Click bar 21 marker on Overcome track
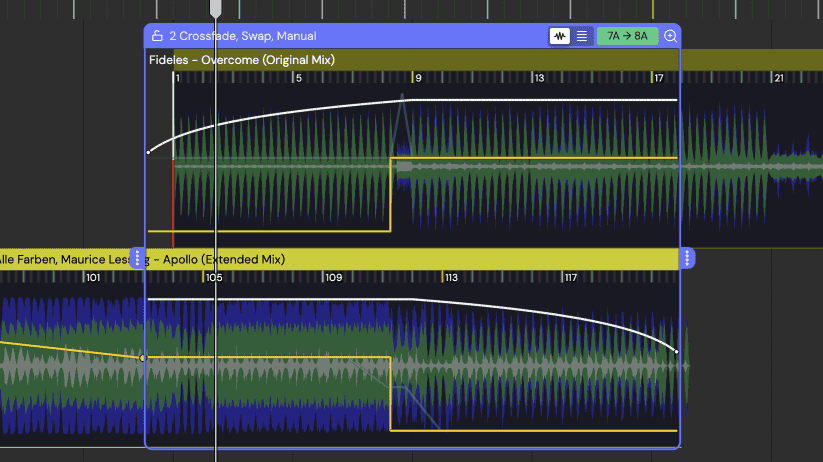The width and height of the screenshot is (823, 462). (777, 78)
